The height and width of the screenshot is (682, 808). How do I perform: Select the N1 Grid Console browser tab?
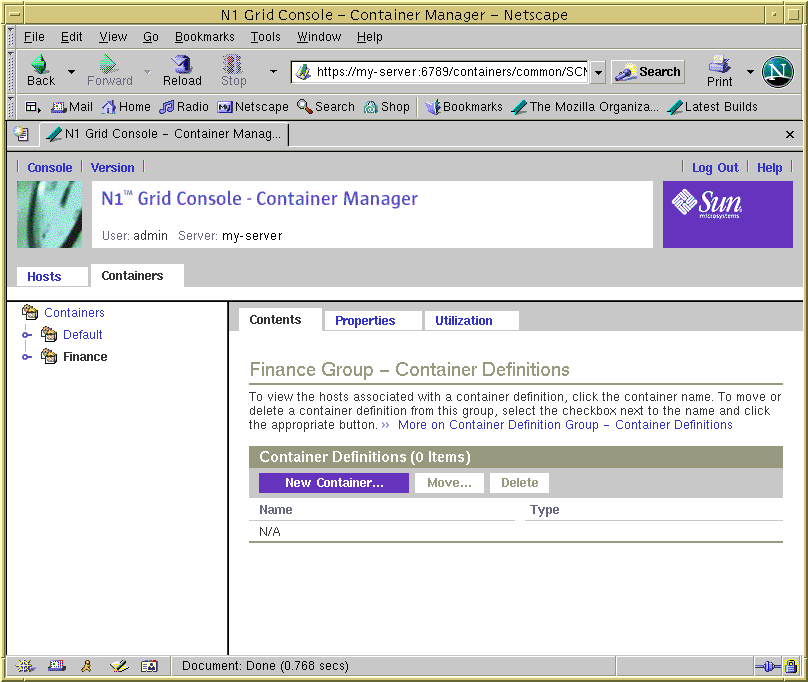[164, 134]
